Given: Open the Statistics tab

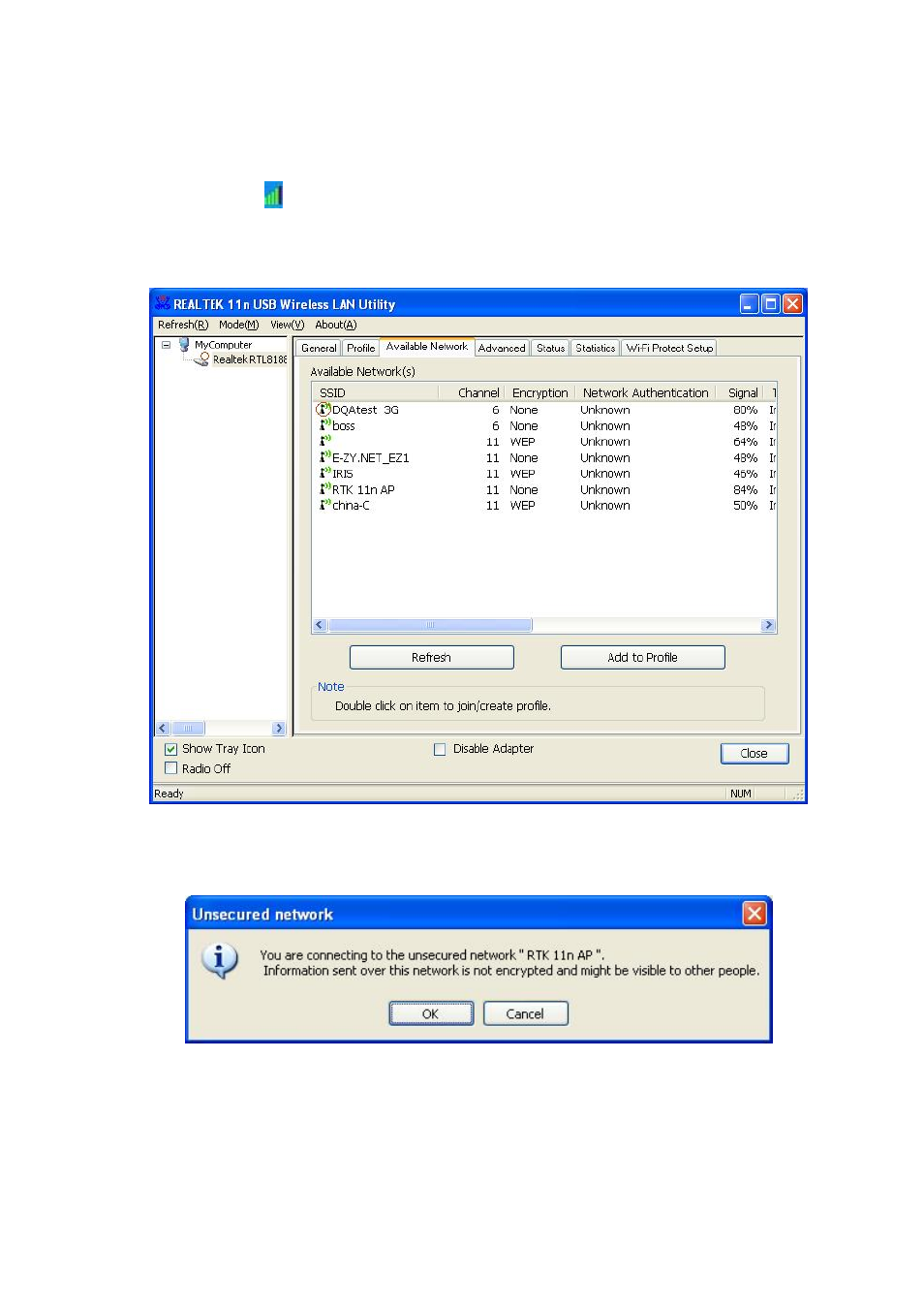Looking at the screenshot, I should 595,348.
